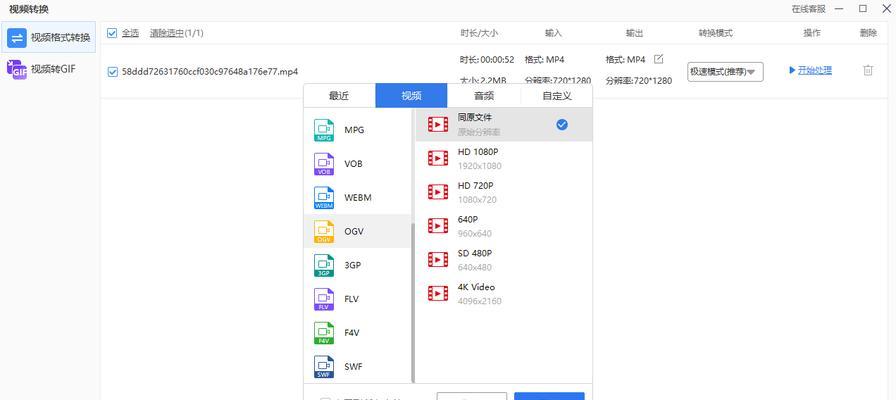Viewport: 896px width, 400px height.
Task: Select the FLV format icon
Action: click(324, 299)
